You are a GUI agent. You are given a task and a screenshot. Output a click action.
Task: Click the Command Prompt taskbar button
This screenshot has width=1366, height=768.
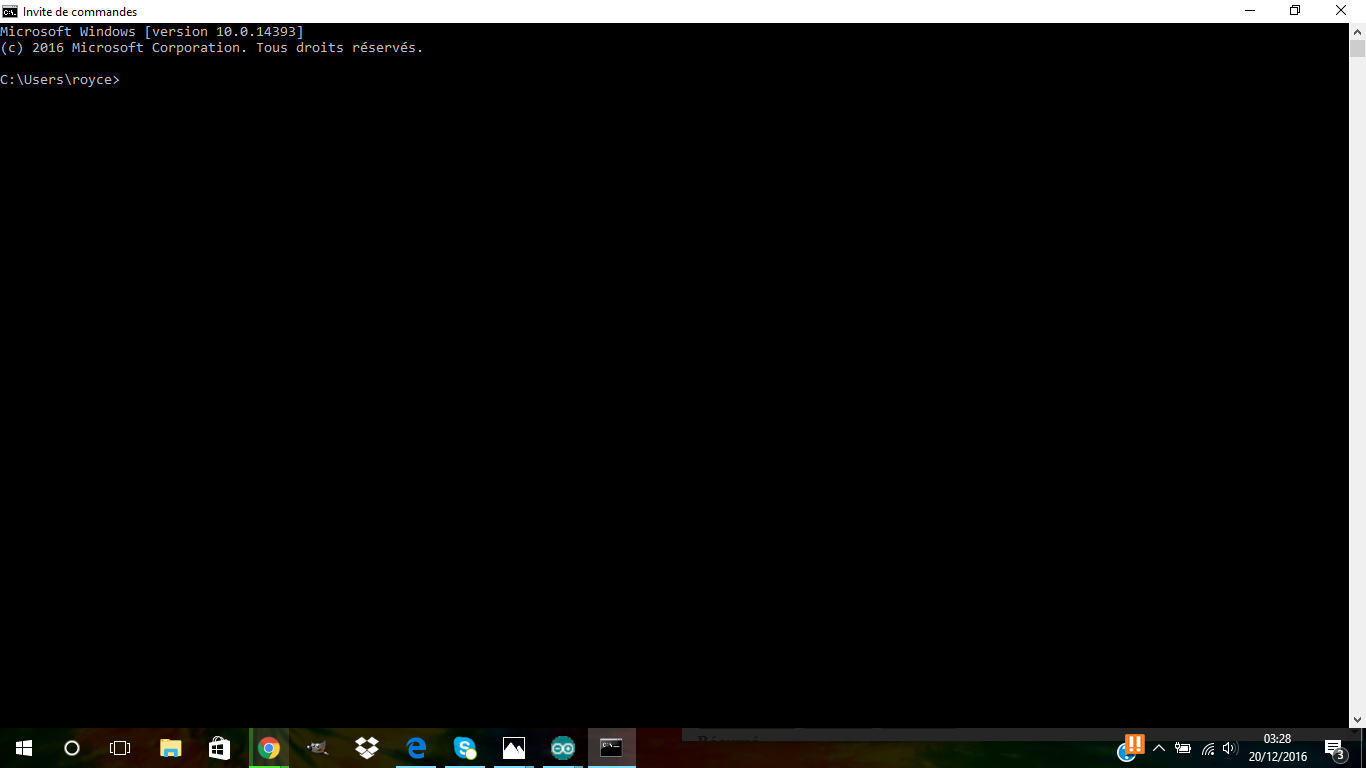(611, 748)
